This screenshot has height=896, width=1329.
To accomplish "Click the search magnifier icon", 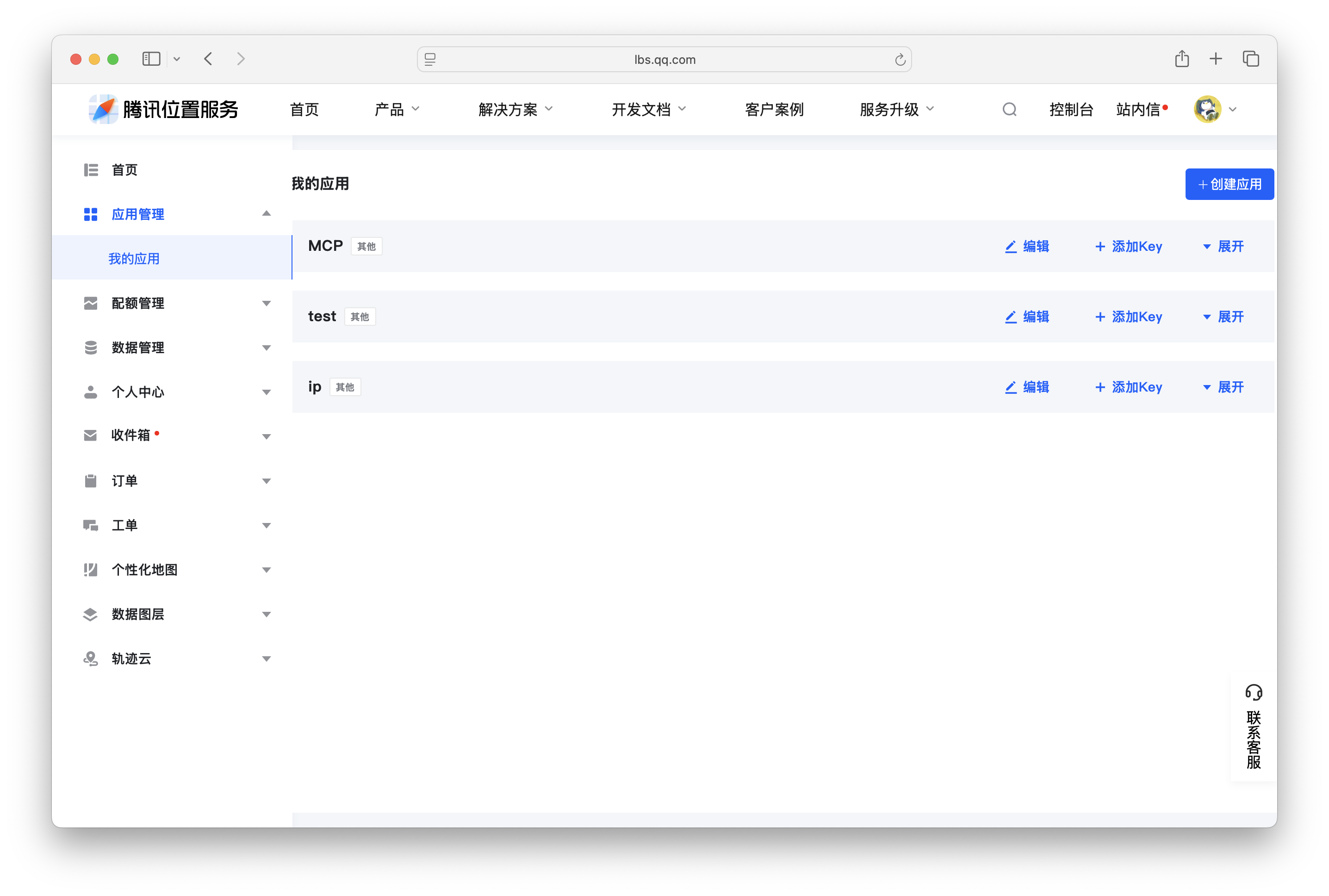I will pos(1010,109).
